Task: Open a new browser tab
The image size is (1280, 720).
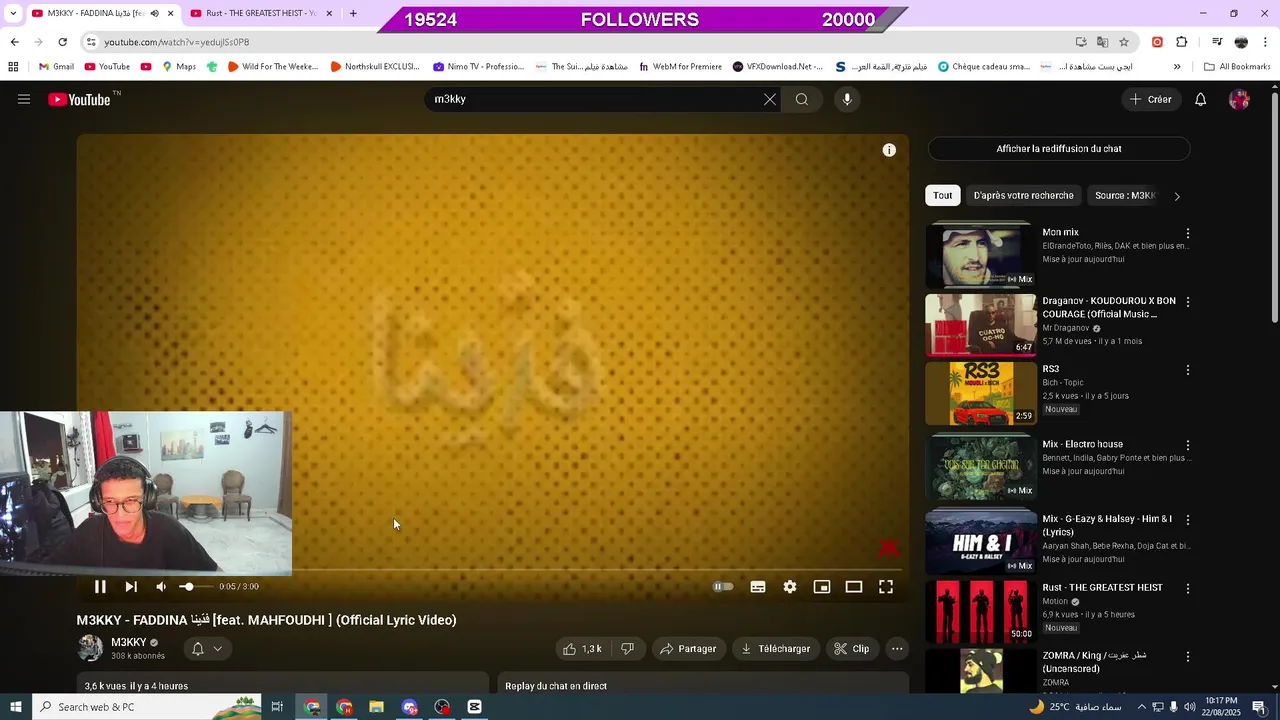Action: tap(353, 13)
